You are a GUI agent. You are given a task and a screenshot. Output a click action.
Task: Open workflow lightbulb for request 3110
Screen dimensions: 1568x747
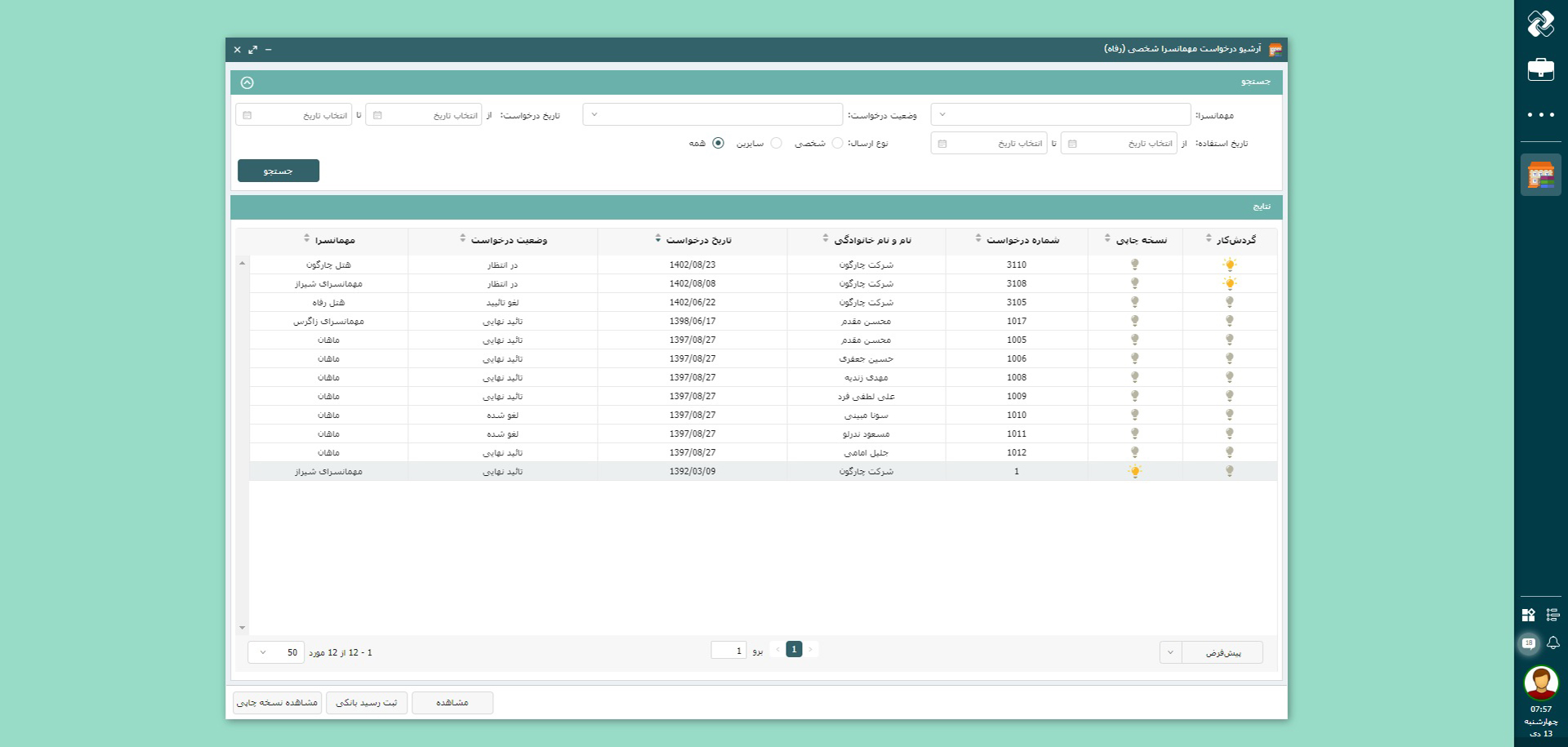[1229, 265]
